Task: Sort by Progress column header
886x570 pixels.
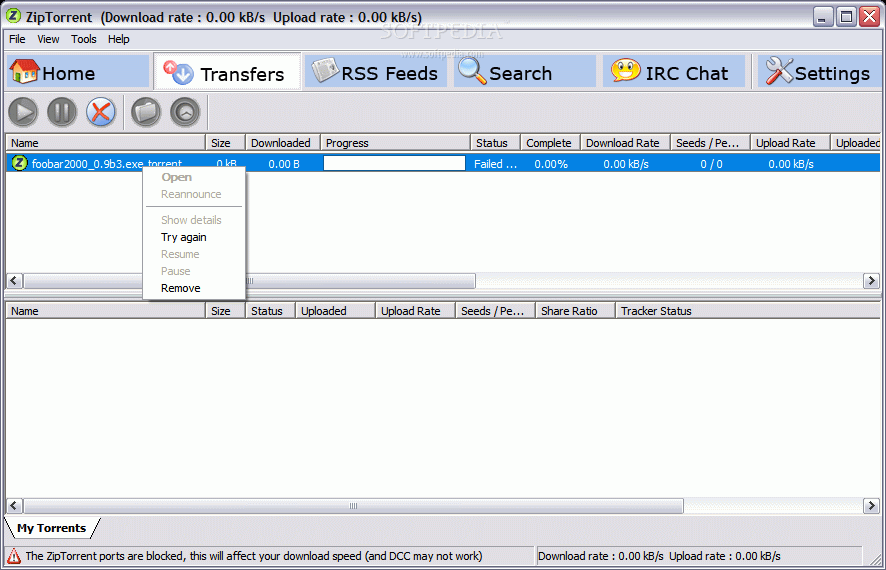Action: tap(395, 143)
